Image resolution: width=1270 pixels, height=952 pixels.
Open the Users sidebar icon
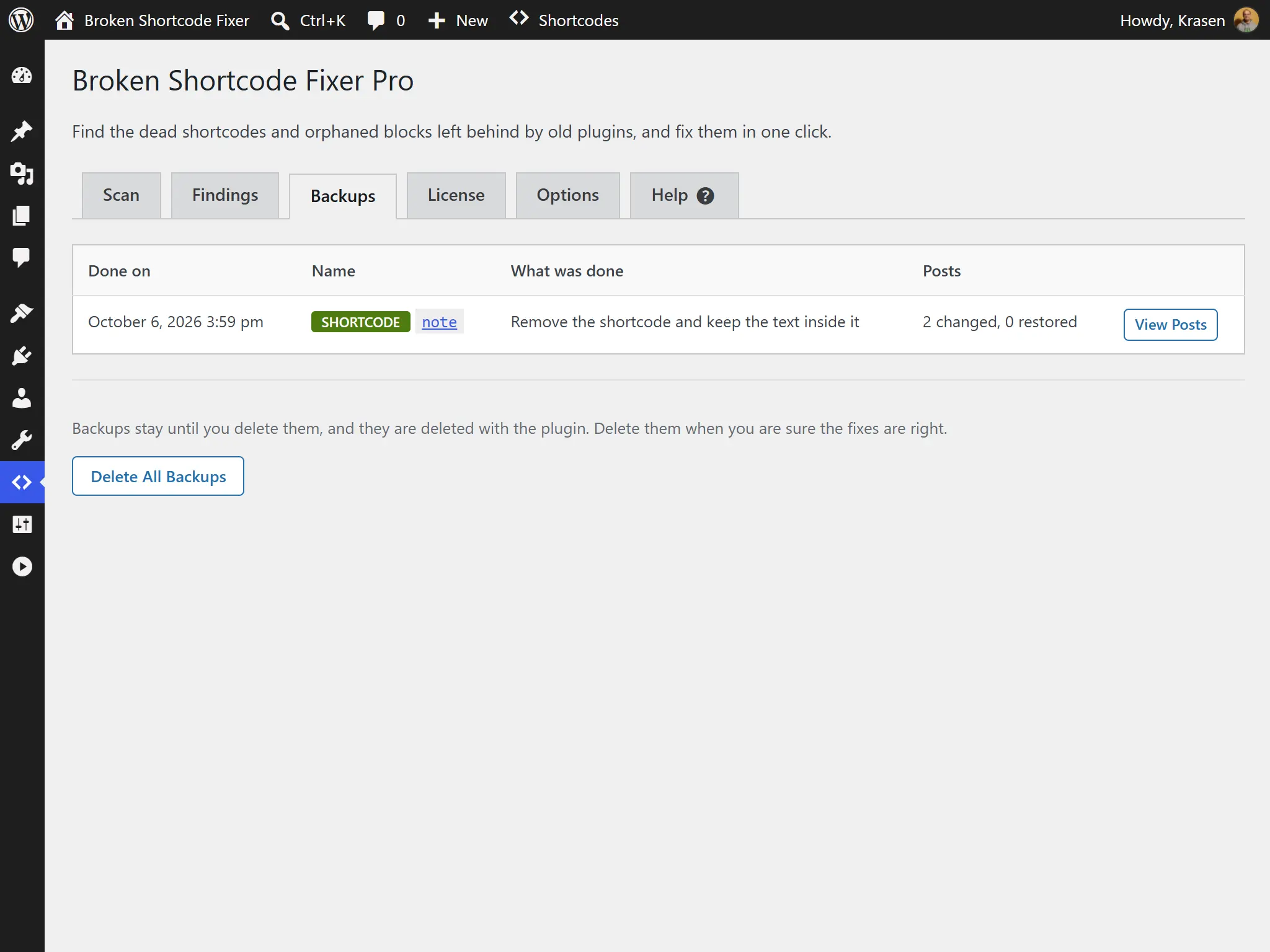point(22,398)
